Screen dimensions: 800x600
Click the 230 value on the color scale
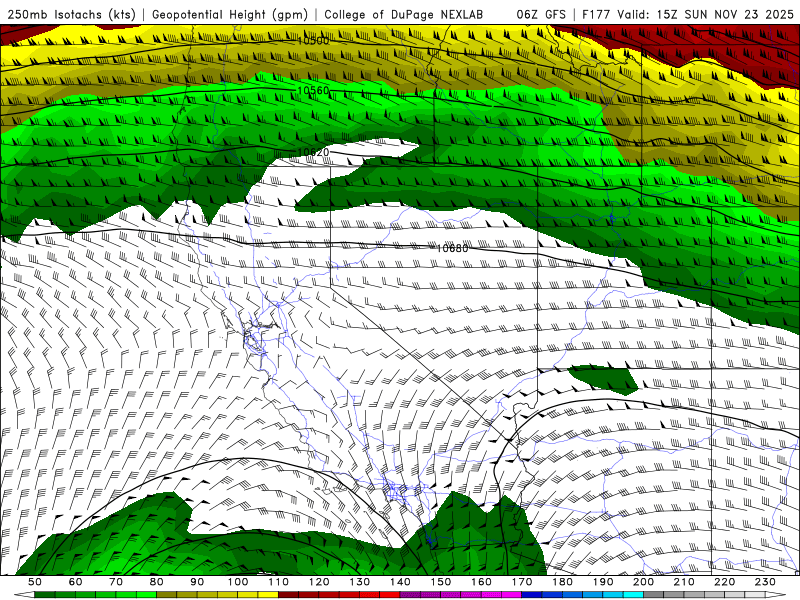pyautogui.click(x=766, y=582)
